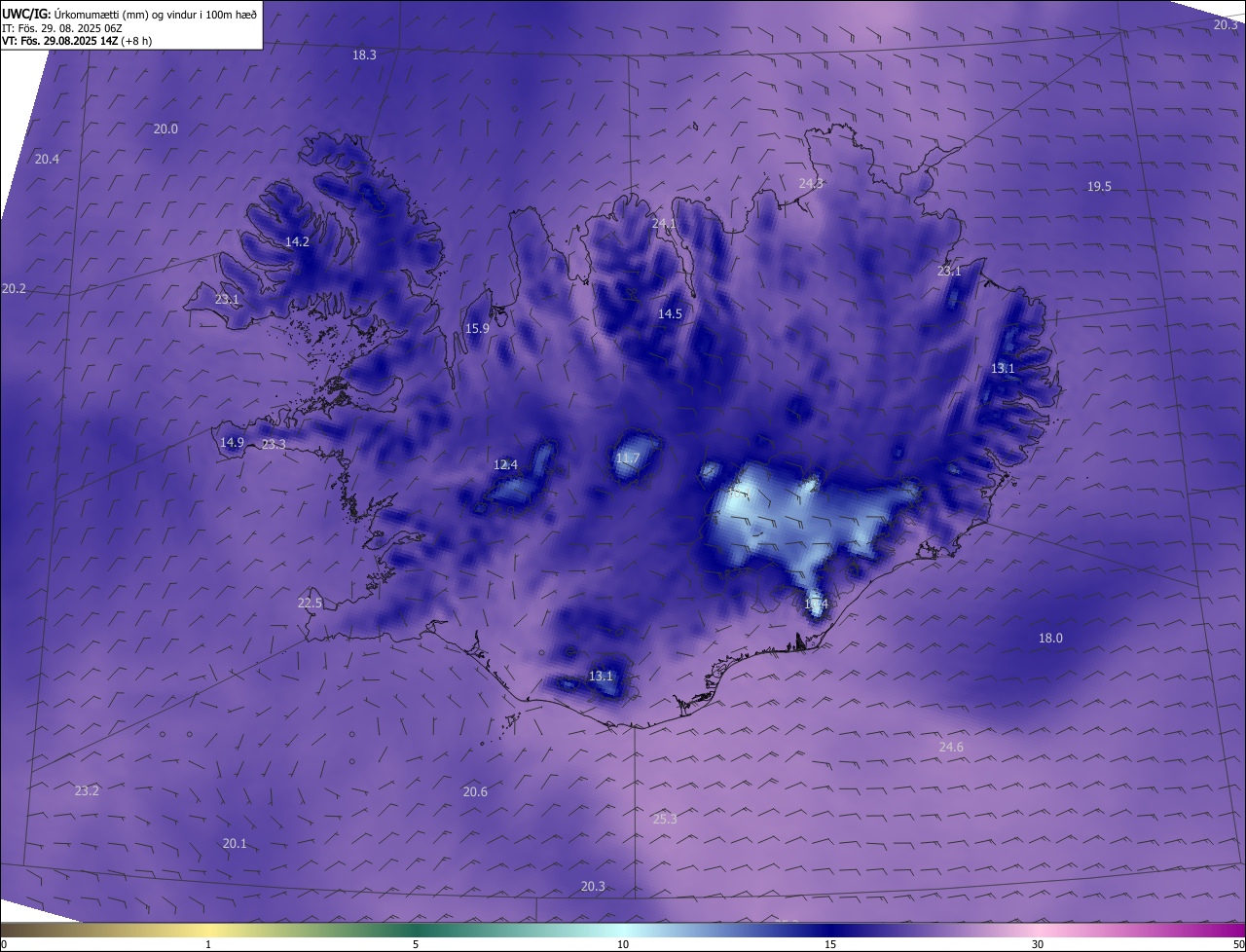The width and height of the screenshot is (1246, 952).
Task: Select the 5 tick on the color scale
Action: (x=416, y=944)
